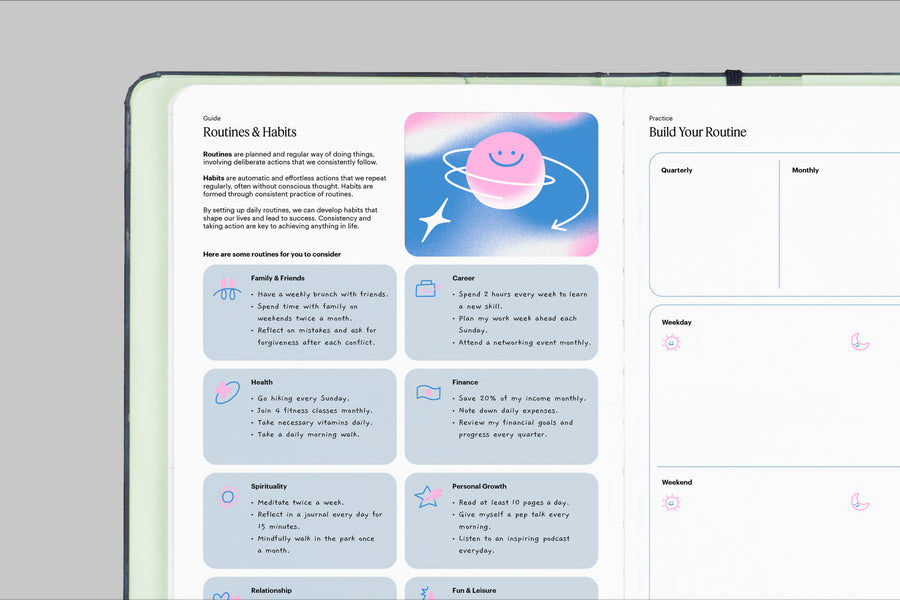
Task: Click the "Meditate twice a week" line
Action: 301,503
